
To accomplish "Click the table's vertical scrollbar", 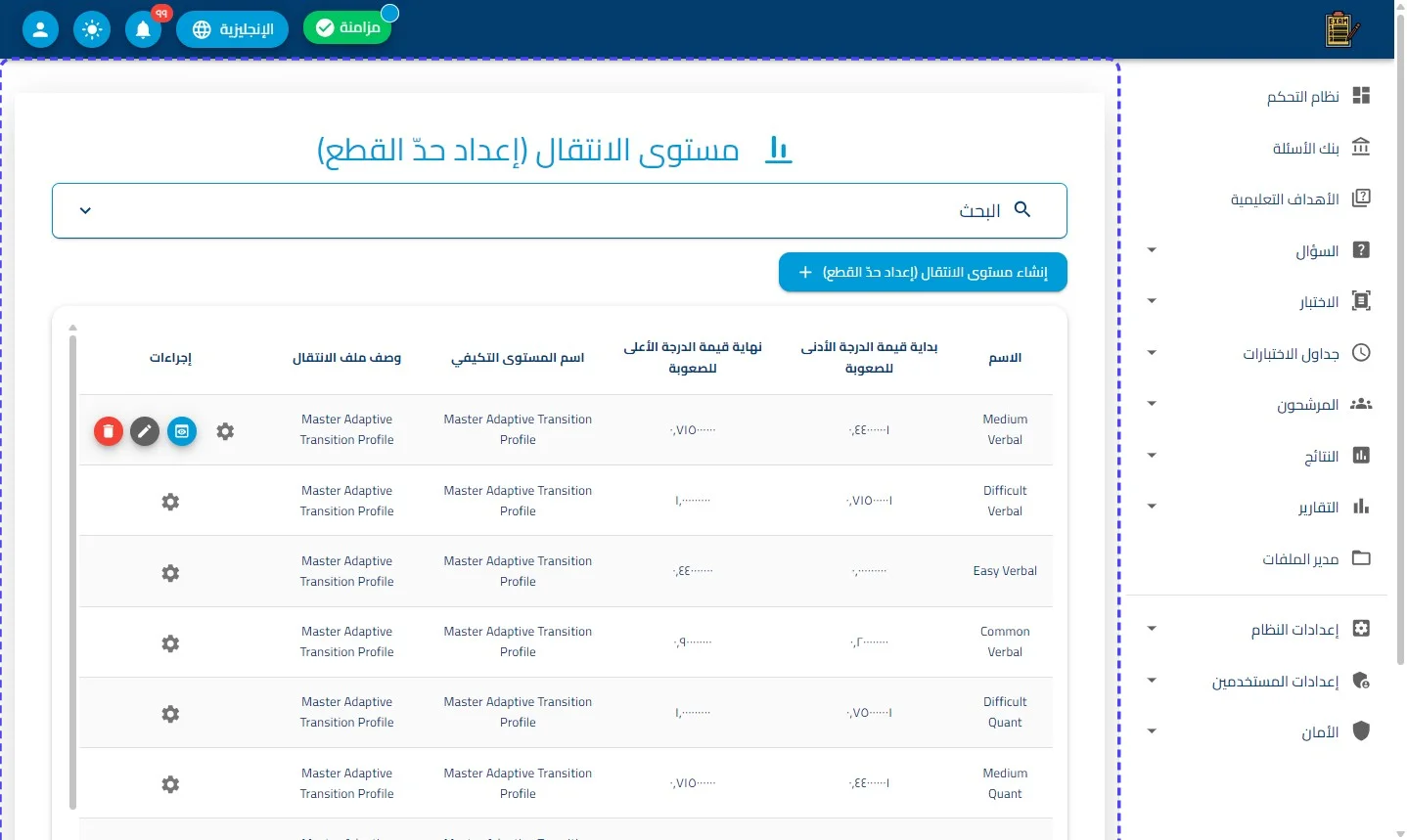I will click(x=72, y=573).
